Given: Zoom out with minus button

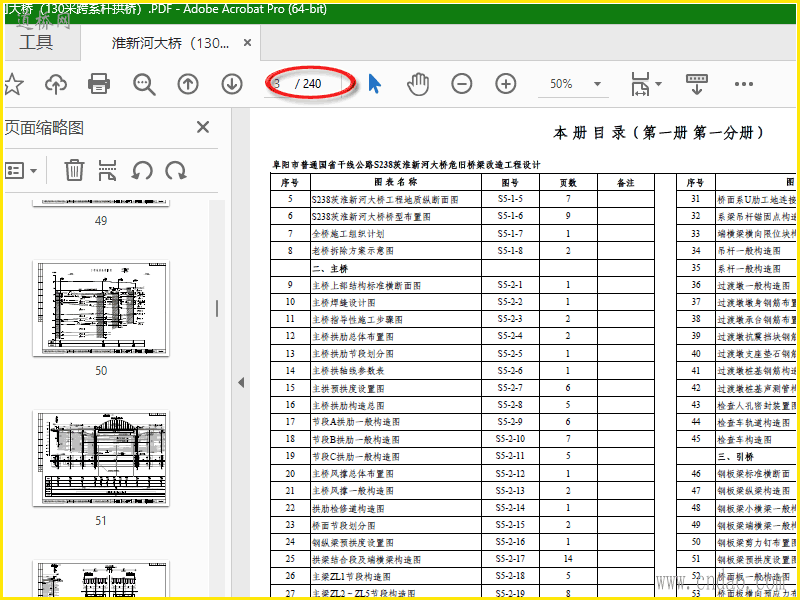Looking at the screenshot, I should pyautogui.click(x=462, y=84).
